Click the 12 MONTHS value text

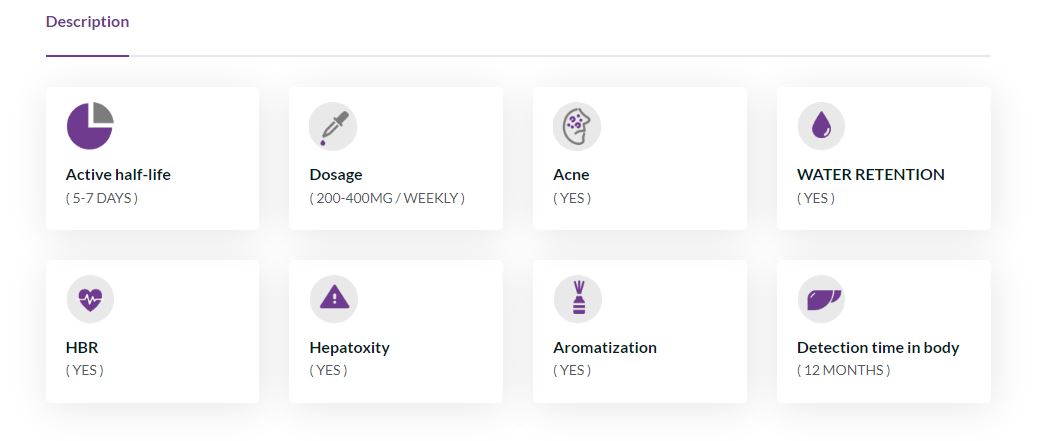843,370
